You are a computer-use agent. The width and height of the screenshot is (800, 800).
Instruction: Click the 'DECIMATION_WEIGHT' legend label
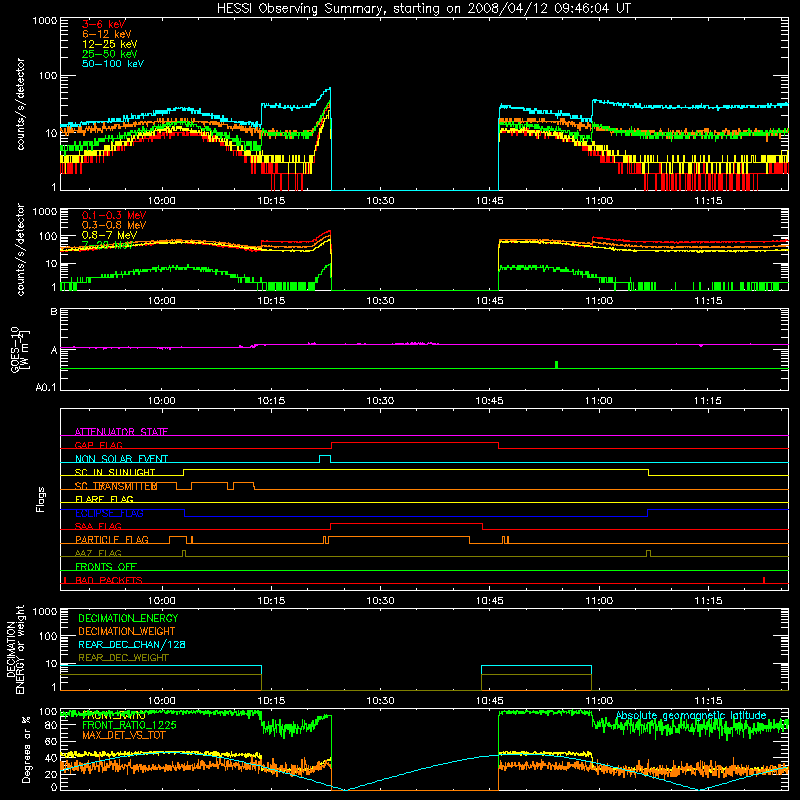[127, 631]
